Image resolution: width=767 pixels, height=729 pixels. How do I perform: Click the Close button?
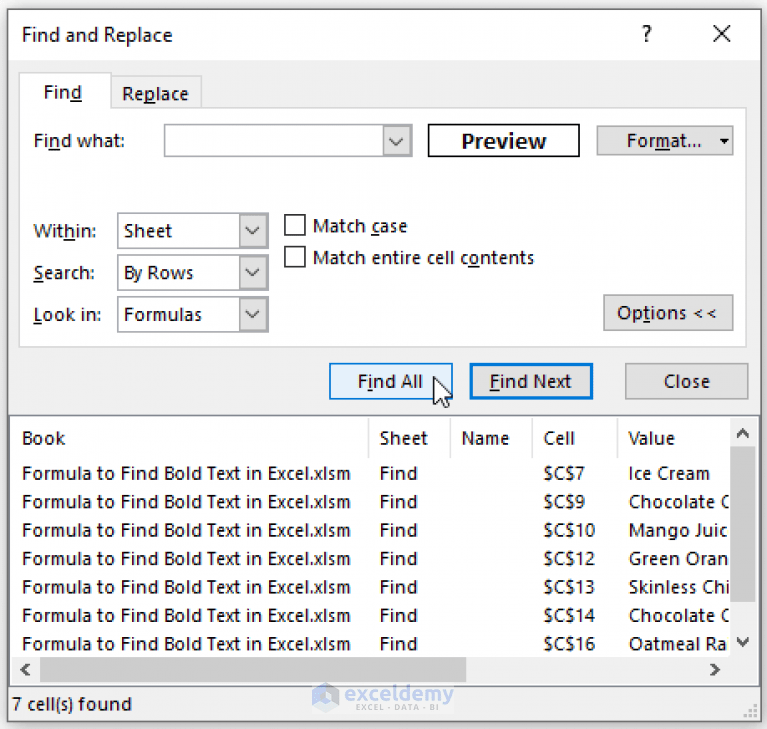pos(686,381)
